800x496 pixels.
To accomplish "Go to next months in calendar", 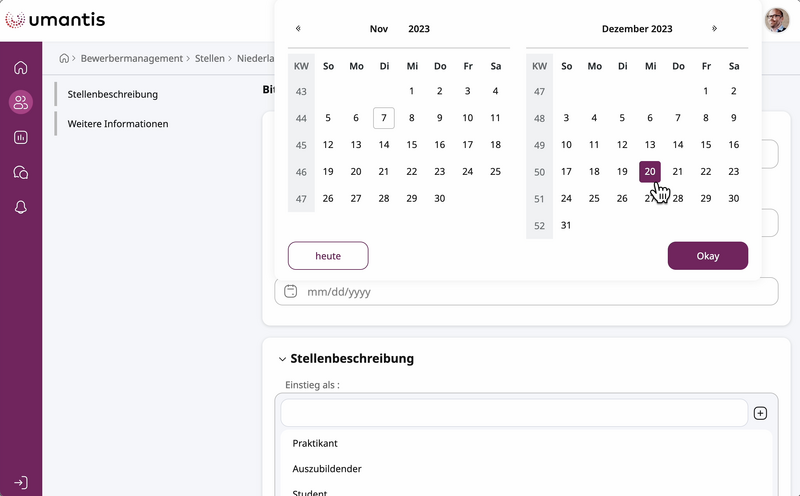I will pyautogui.click(x=714, y=29).
